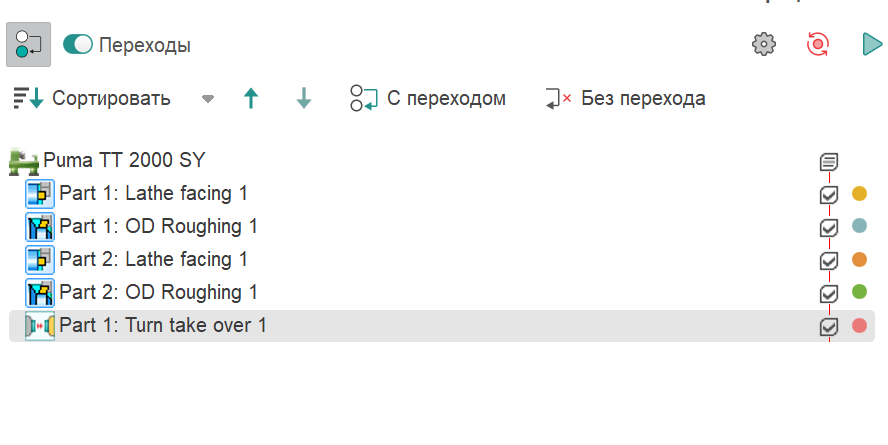Click the red color dot of Turn take over 1
Image resolution: width=888 pixels, height=445 pixels.
pyautogui.click(x=859, y=326)
